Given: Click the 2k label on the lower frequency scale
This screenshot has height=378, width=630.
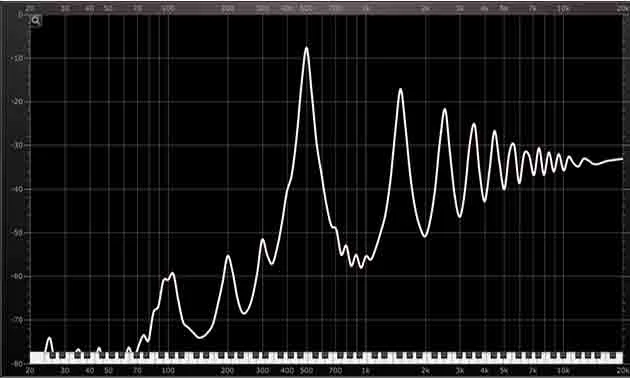Looking at the screenshot, I should point(425,370).
